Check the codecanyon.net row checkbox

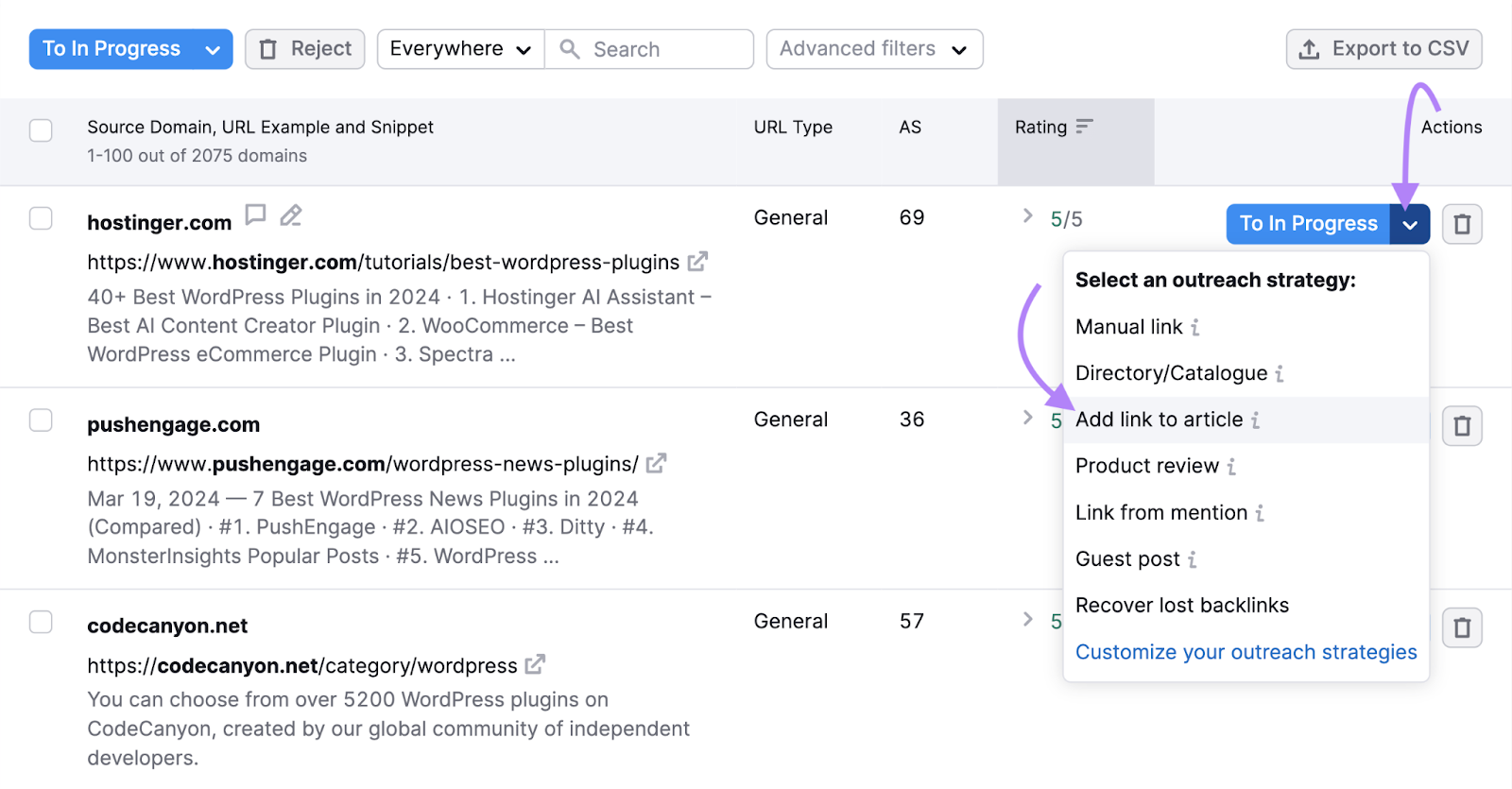tap(41, 622)
